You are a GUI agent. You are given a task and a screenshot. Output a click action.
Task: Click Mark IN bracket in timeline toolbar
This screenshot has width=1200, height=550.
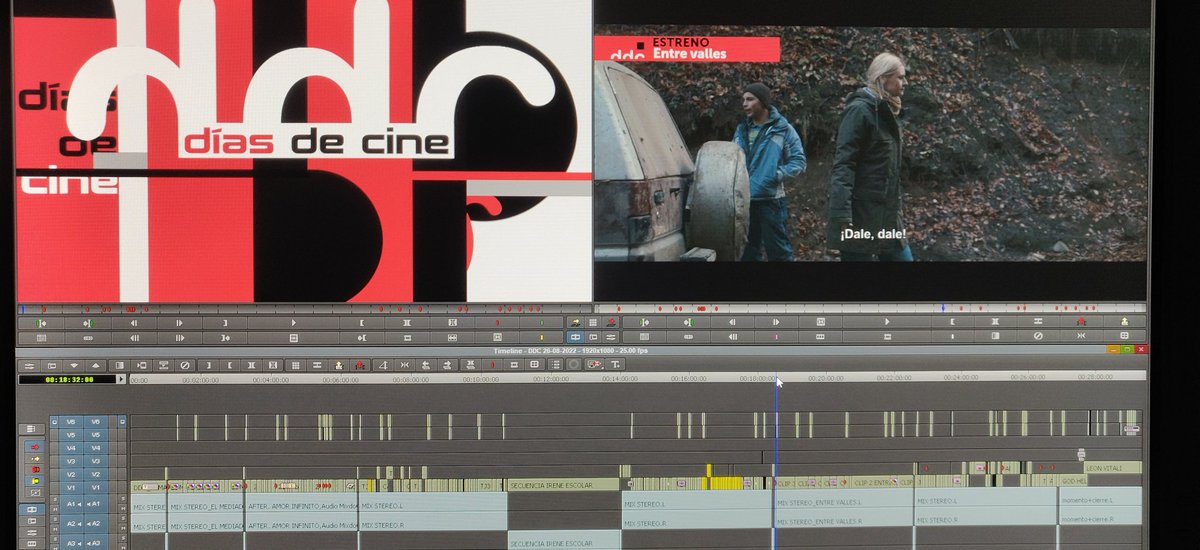[x=229, y=365]
